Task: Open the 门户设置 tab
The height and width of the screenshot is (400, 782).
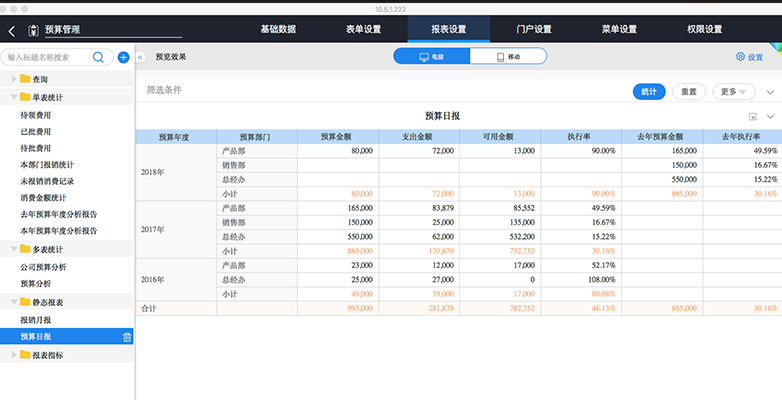Action: [x=534, y=29]
